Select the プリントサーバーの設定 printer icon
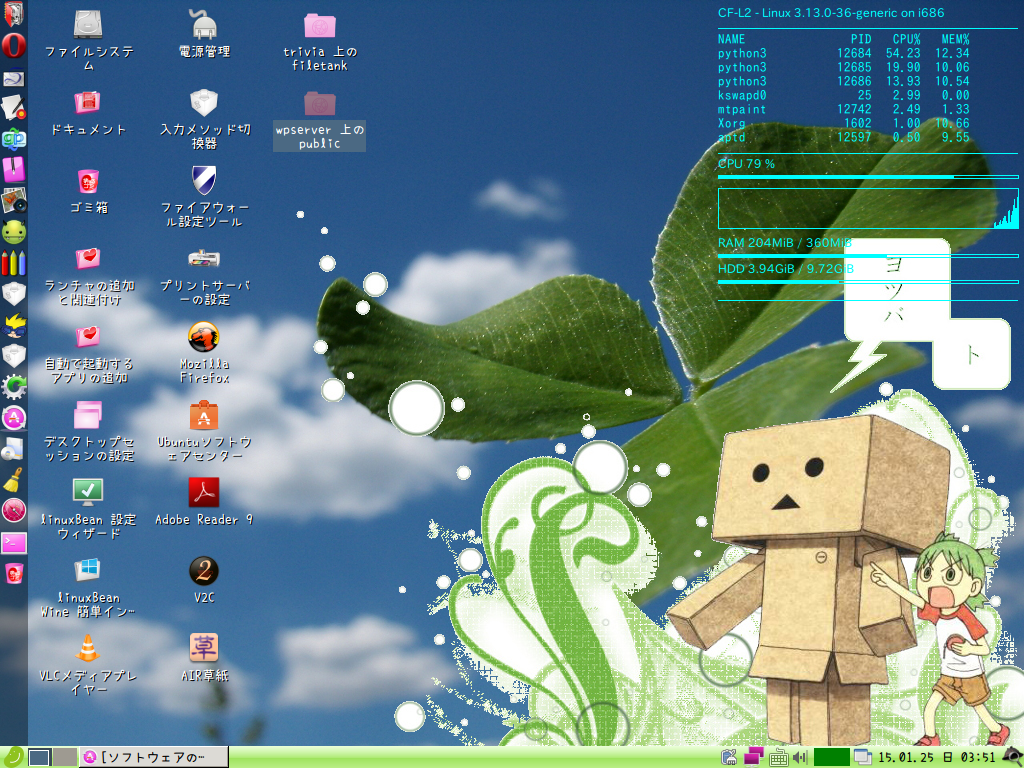The height and width of the screenshot is (768, 1024). 204,276
